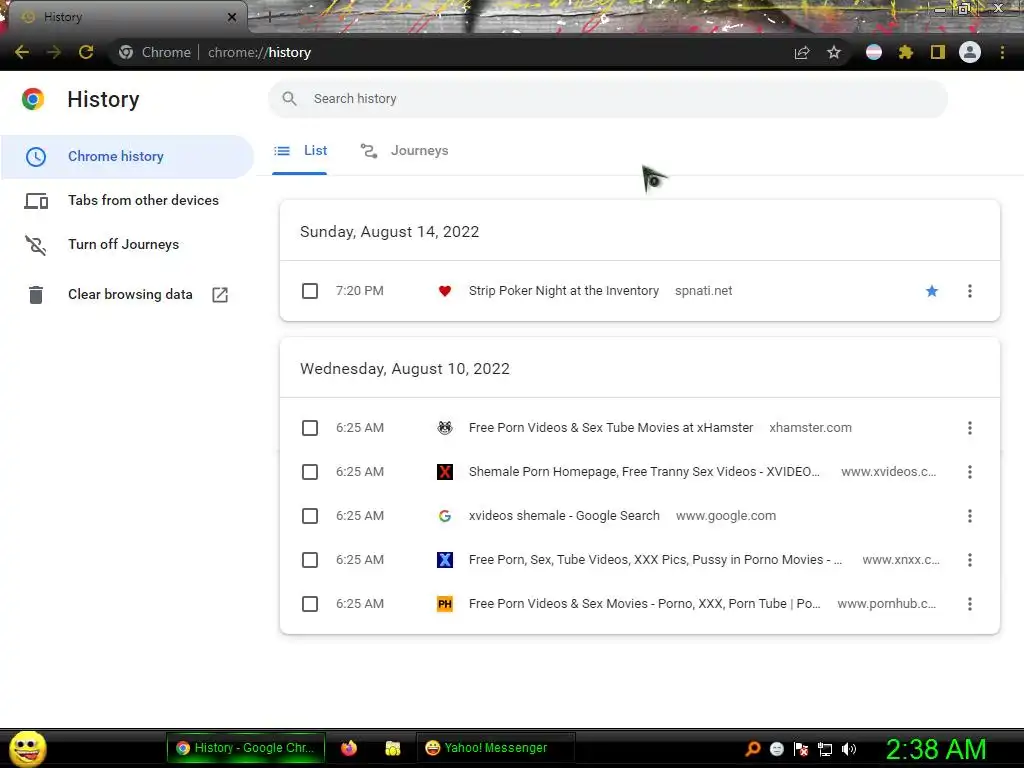Click the Search history field

click(607, 99)
